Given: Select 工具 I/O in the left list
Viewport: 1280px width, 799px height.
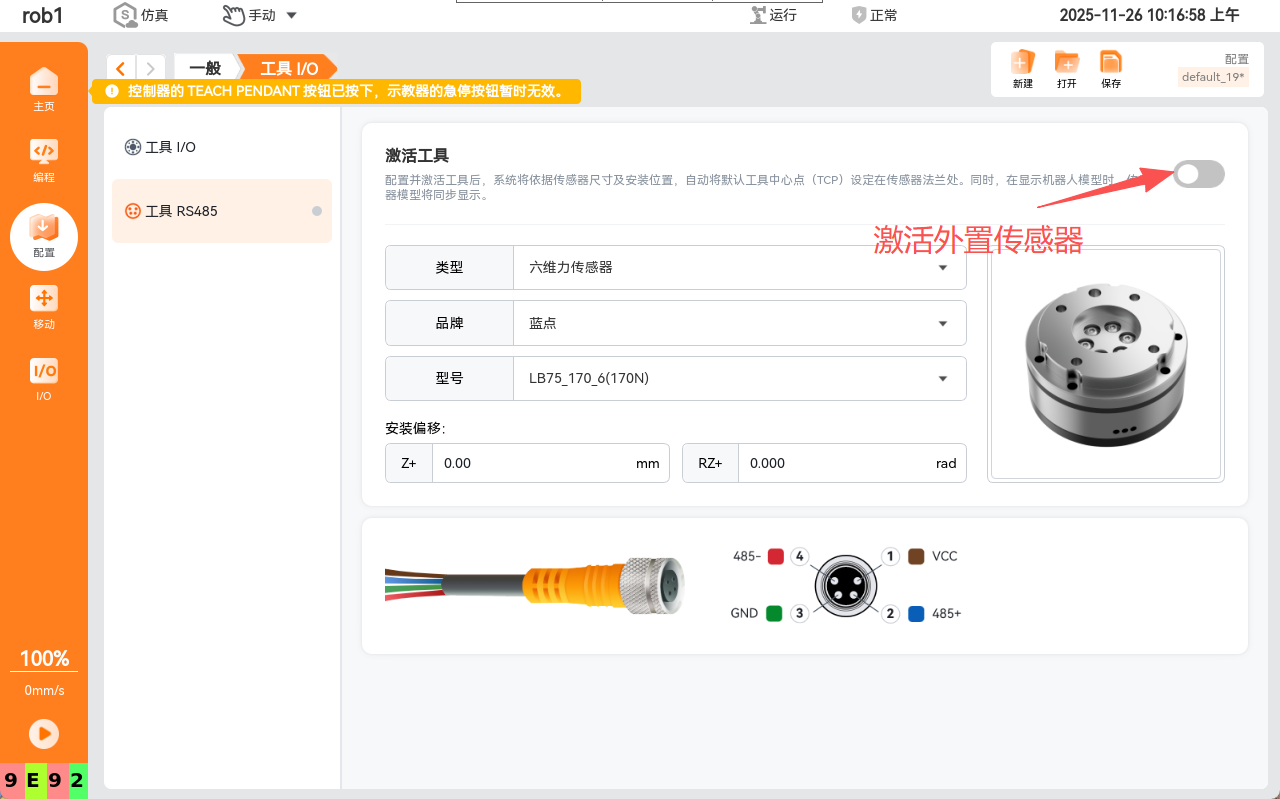Looking at the screenshot, I should [171, 147].
